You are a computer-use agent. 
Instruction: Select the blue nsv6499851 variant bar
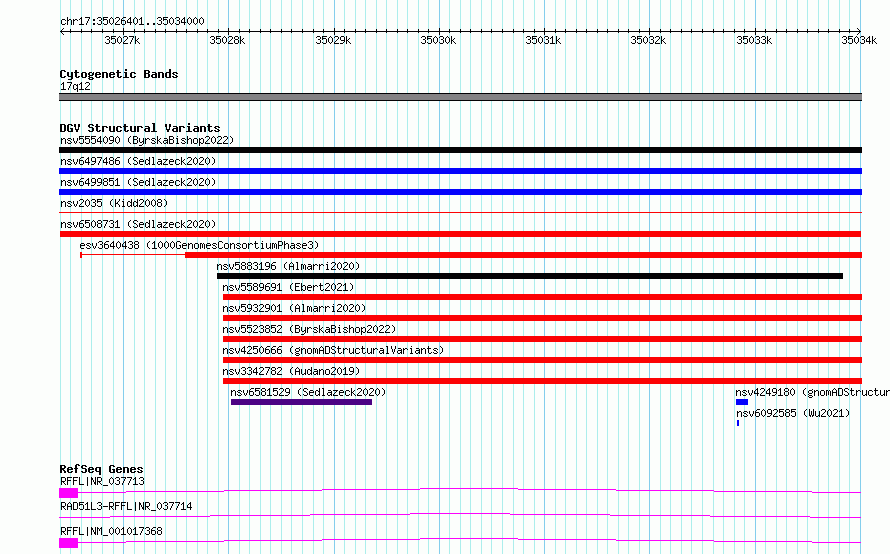coord(460,192)
